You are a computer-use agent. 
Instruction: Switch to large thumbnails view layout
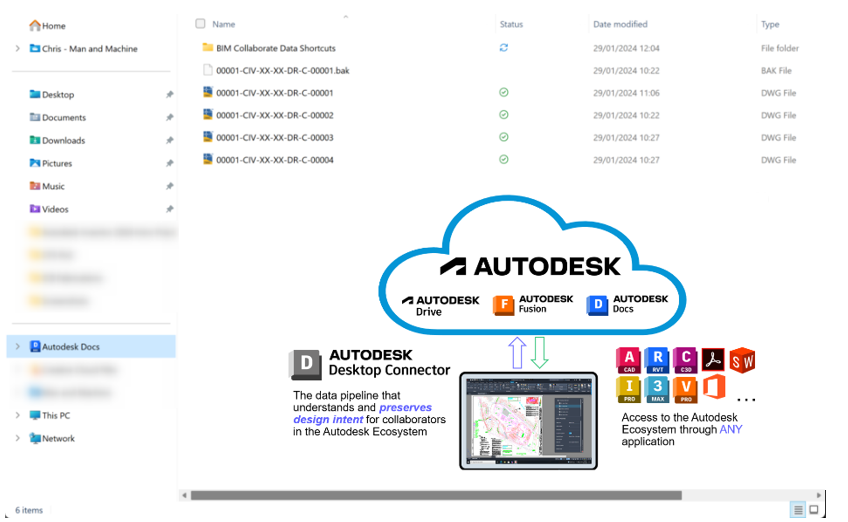[x=814, y=510]
